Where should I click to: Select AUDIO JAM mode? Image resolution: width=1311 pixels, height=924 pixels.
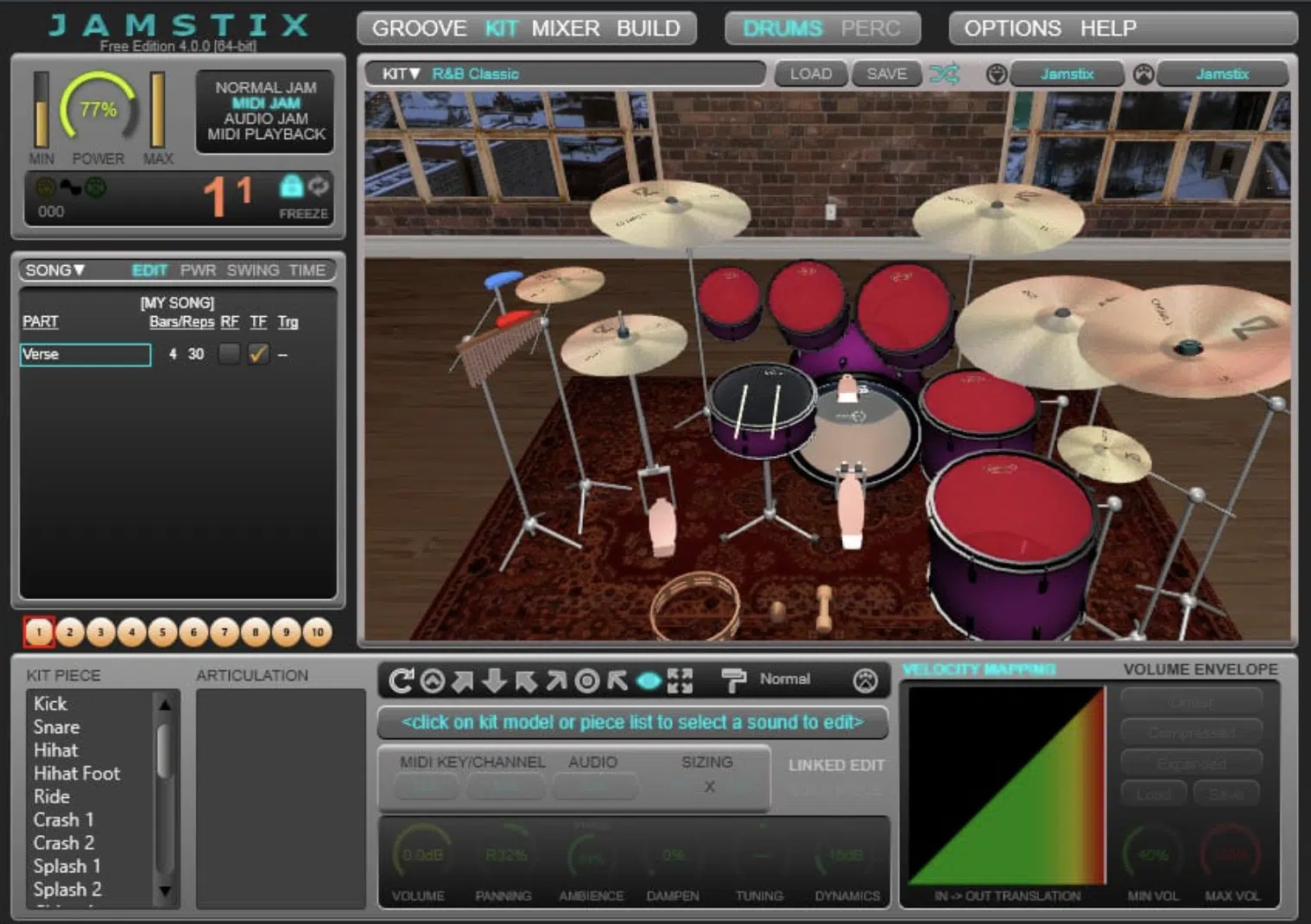[265, 118]
